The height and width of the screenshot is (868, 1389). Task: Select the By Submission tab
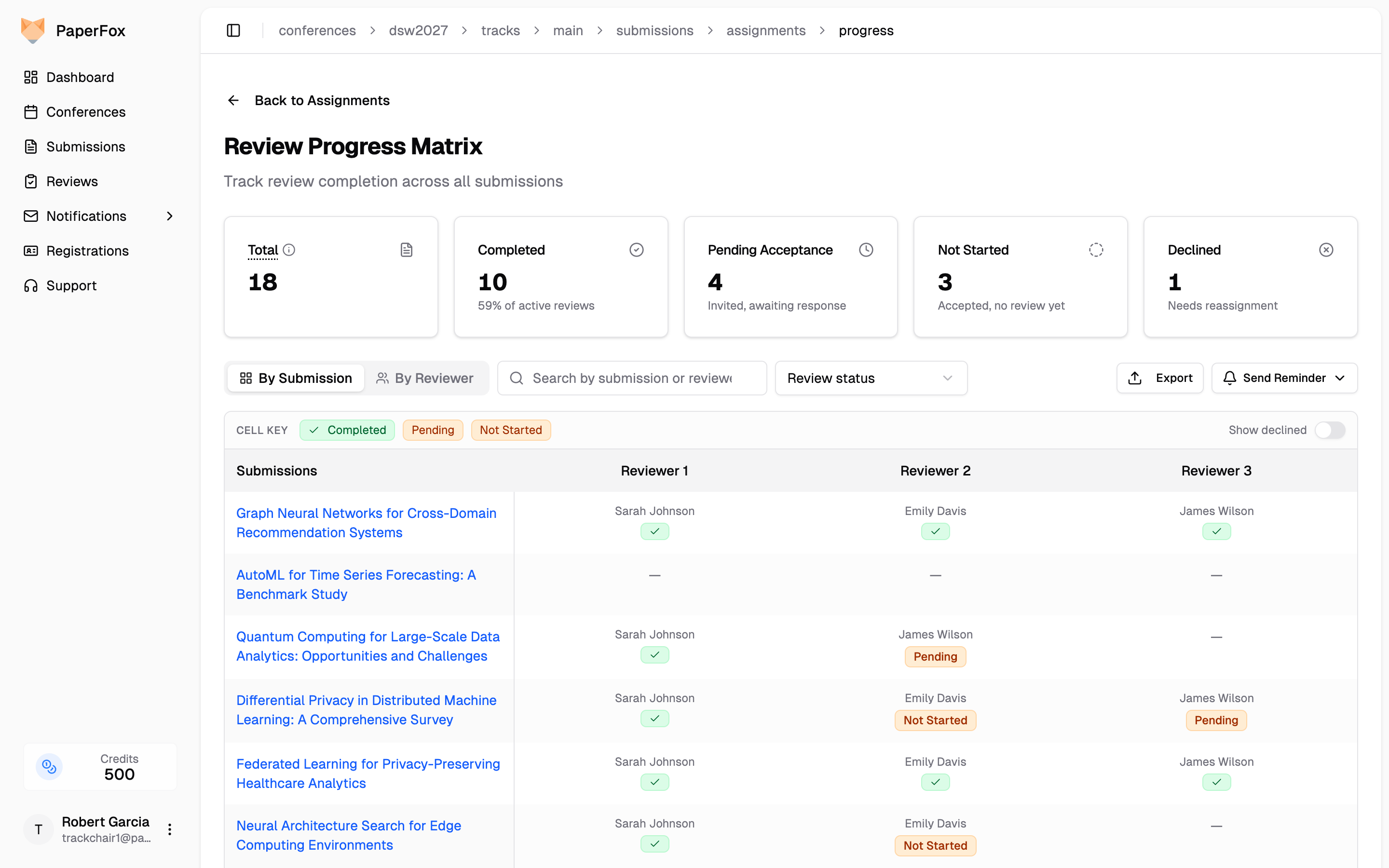tap(296, 378)
